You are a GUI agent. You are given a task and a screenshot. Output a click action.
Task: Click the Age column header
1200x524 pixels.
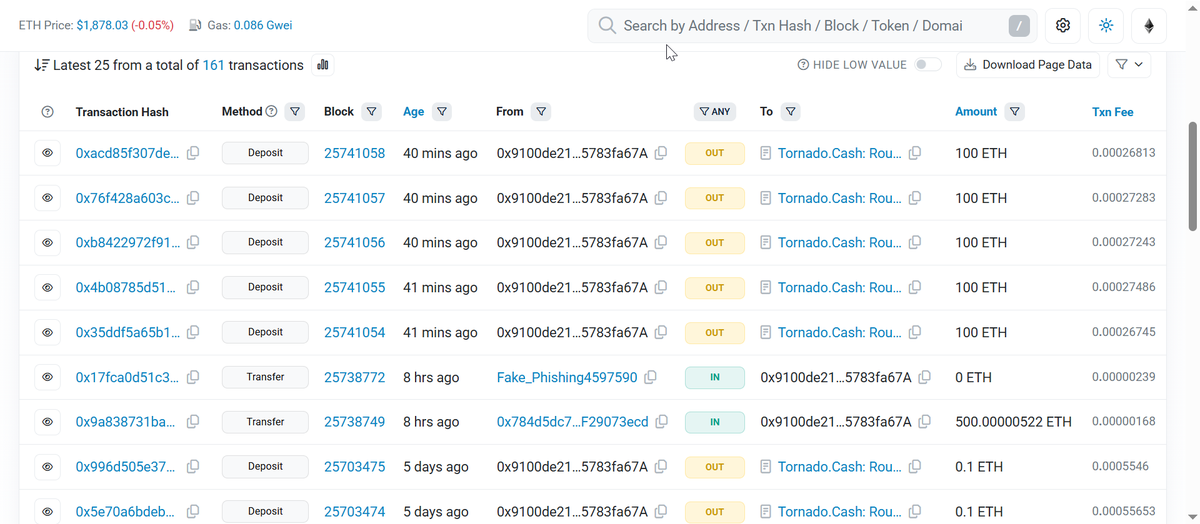tap(414, 112)
